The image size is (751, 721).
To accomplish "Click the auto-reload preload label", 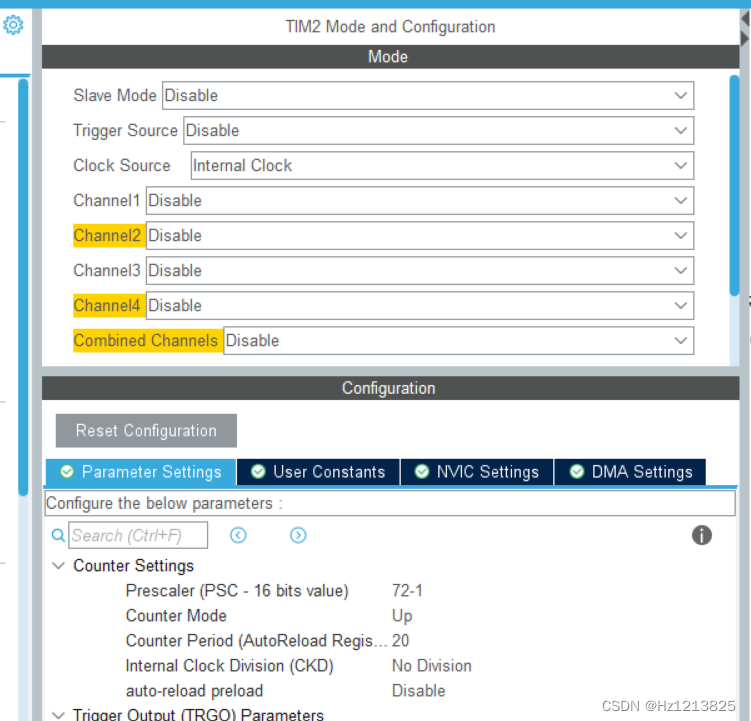I will [194, 690].
